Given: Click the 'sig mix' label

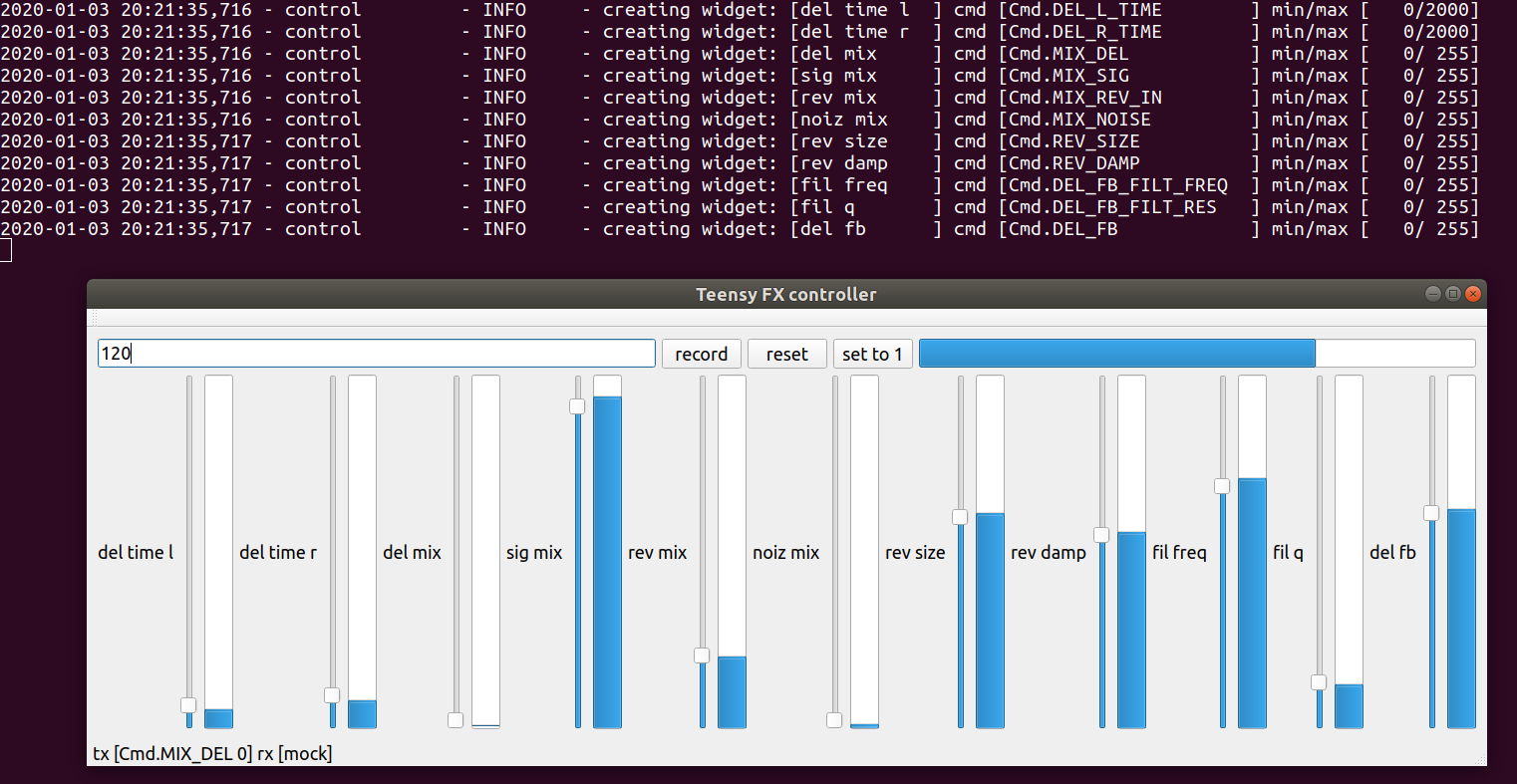Looking at the screenshot, I should coord(534,553).
